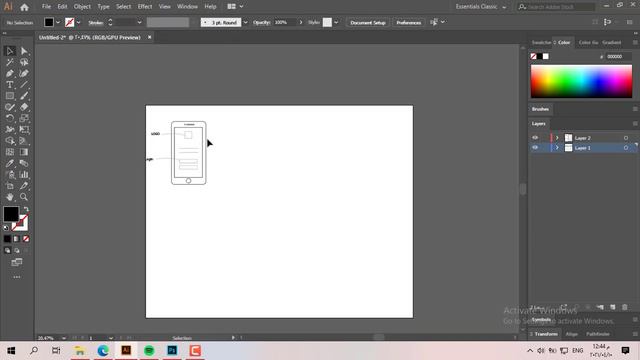Click Change Screen Mode icon
This screenshot has width=640, height=360.
coord(17,262)
